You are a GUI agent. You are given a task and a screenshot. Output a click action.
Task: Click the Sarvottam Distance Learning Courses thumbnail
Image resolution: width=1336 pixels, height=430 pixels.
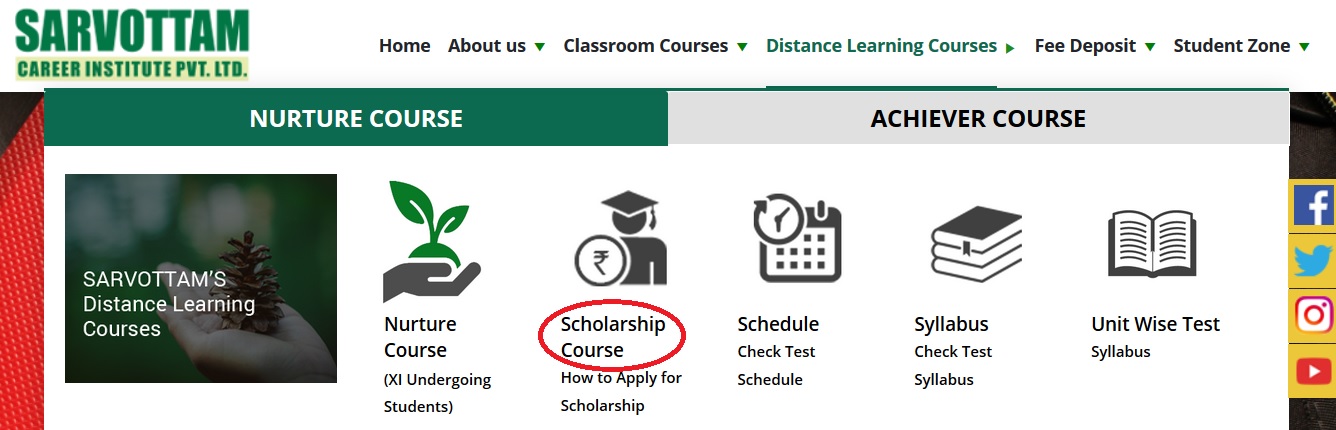(201, 278)
